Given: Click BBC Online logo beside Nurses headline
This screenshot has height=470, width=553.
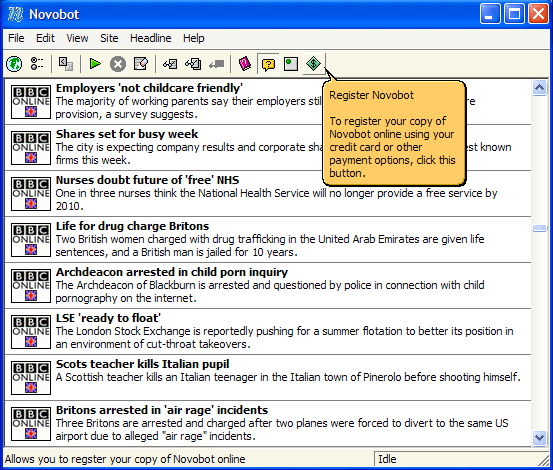Looking at the screenshot, I should pos(31,194).
